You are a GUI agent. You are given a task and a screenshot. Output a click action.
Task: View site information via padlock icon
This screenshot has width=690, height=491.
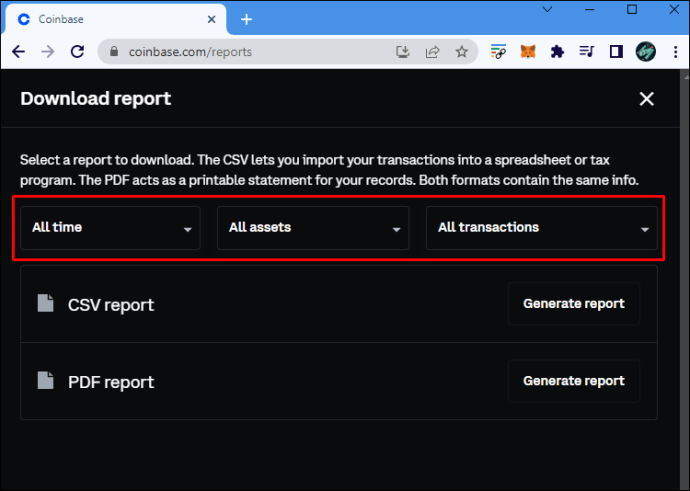click(114, 51)
